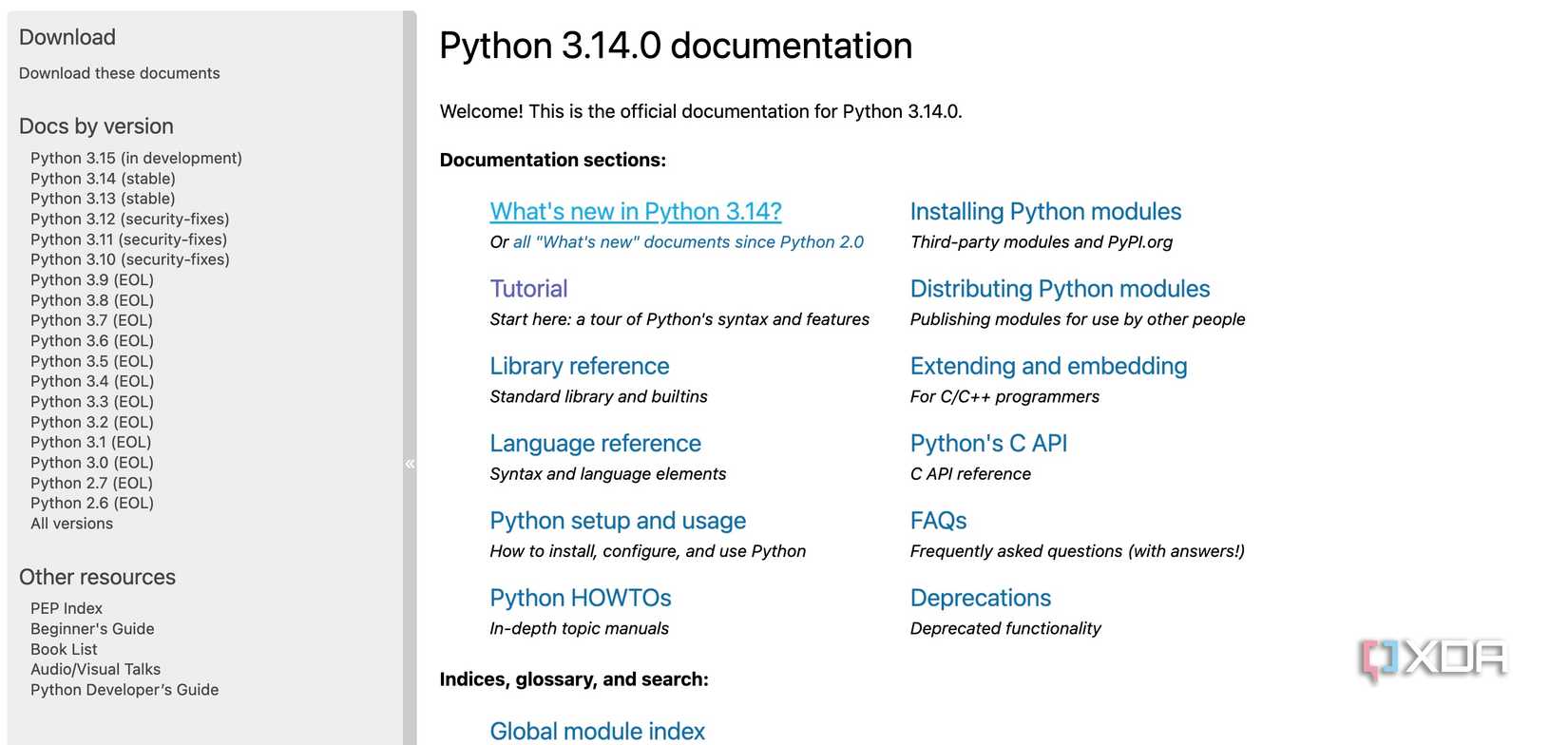Open Python Developer's Guide link
Viewport: 1568px width, 745px height.
pyautogui.click(x=124, y=690)
